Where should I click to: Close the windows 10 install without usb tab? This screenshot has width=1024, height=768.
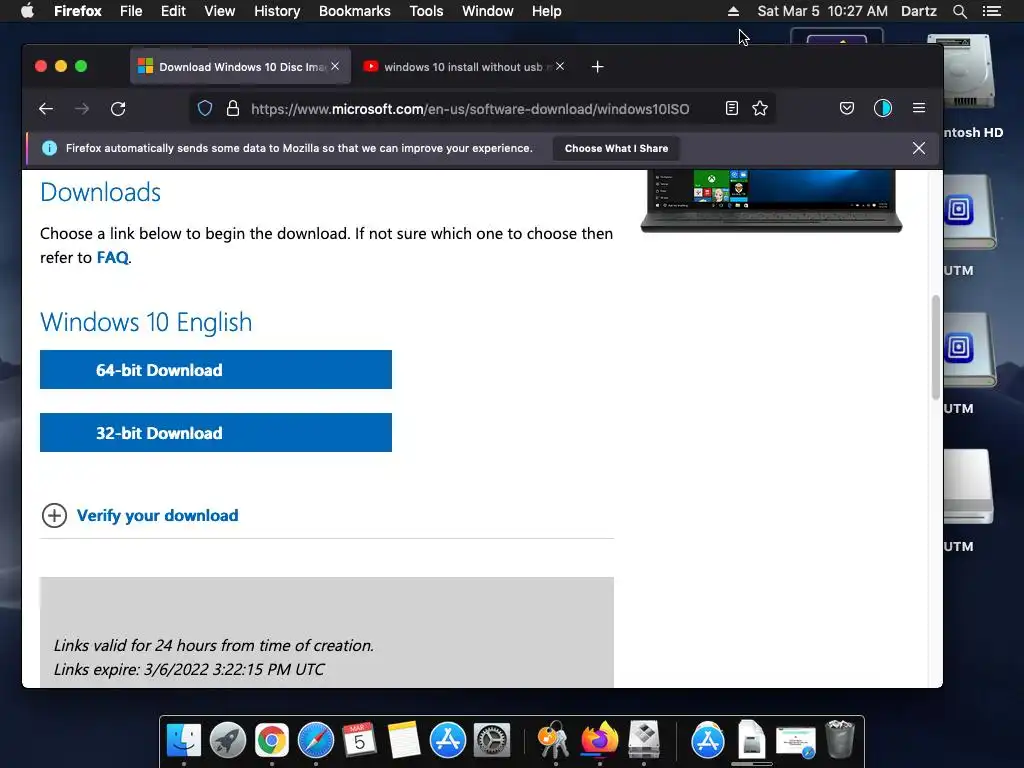point(560,67)
